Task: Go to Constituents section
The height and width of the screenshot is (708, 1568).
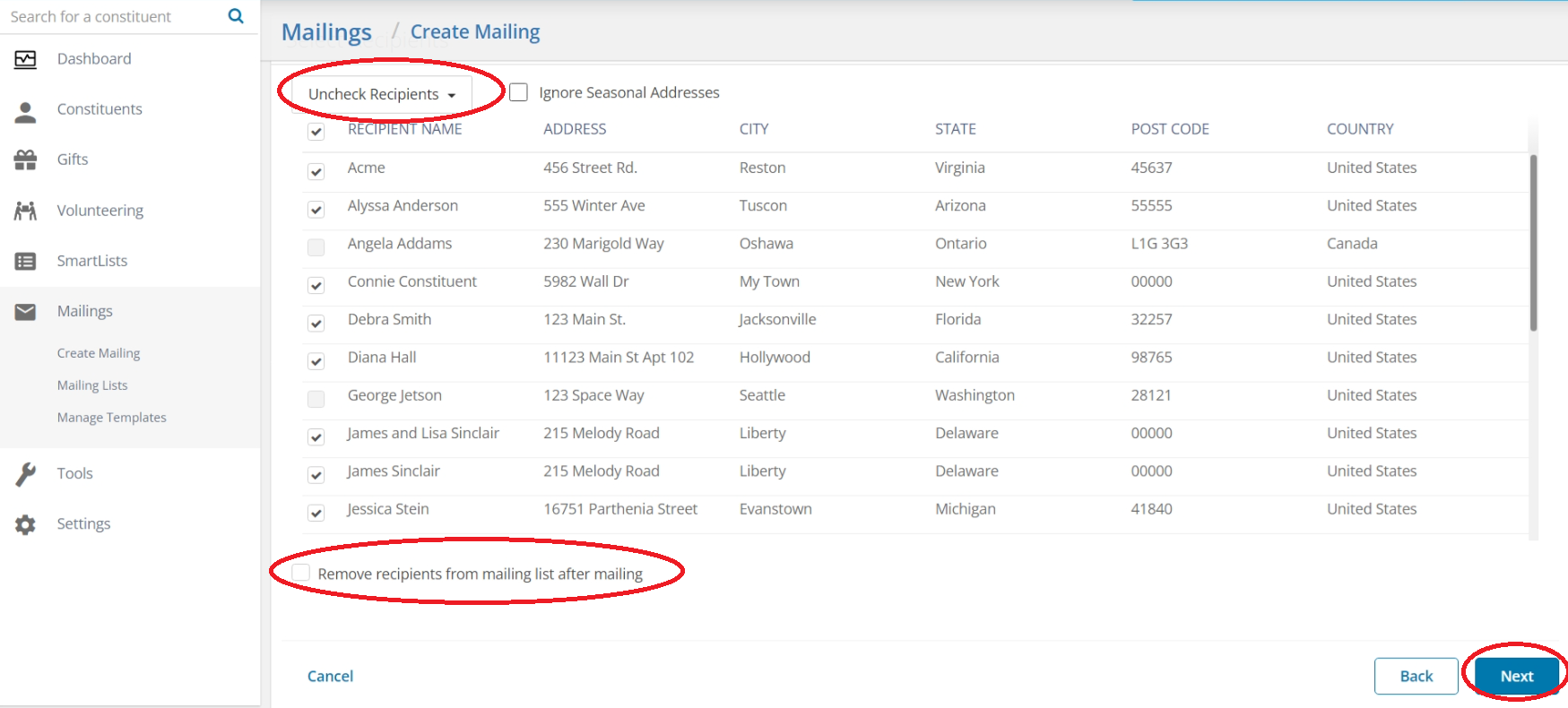Action: click(100, 108)
